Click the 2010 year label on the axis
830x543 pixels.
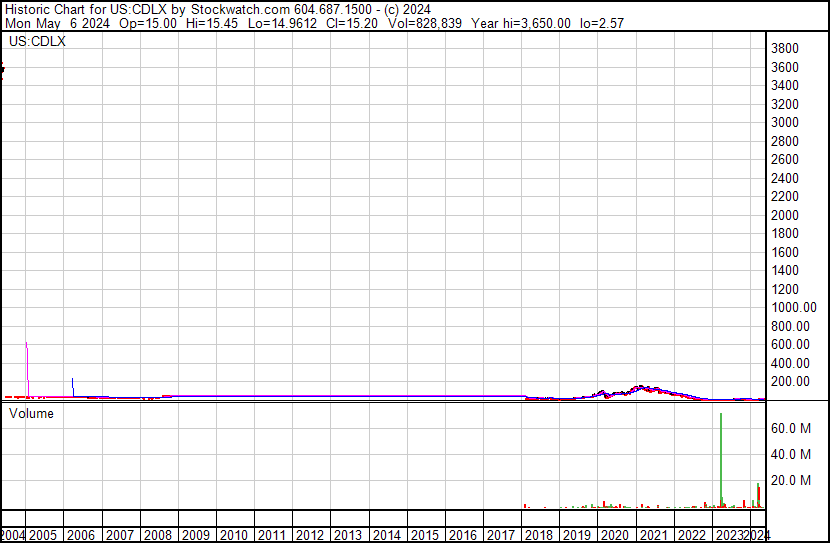click(234, 535)
